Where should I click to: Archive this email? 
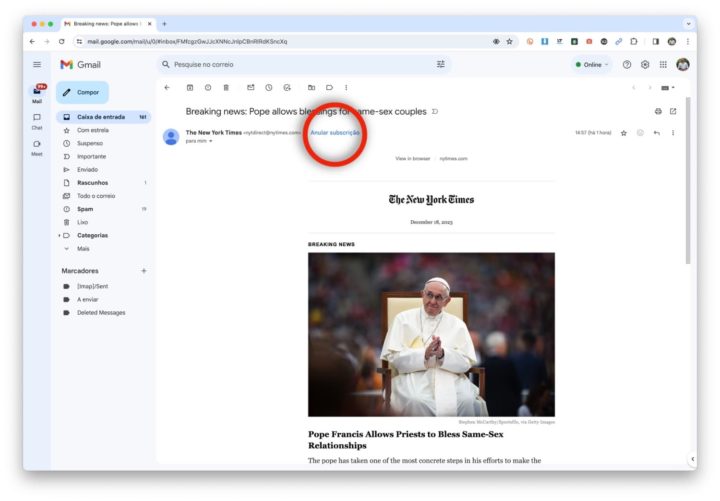[x=190, y=87]
